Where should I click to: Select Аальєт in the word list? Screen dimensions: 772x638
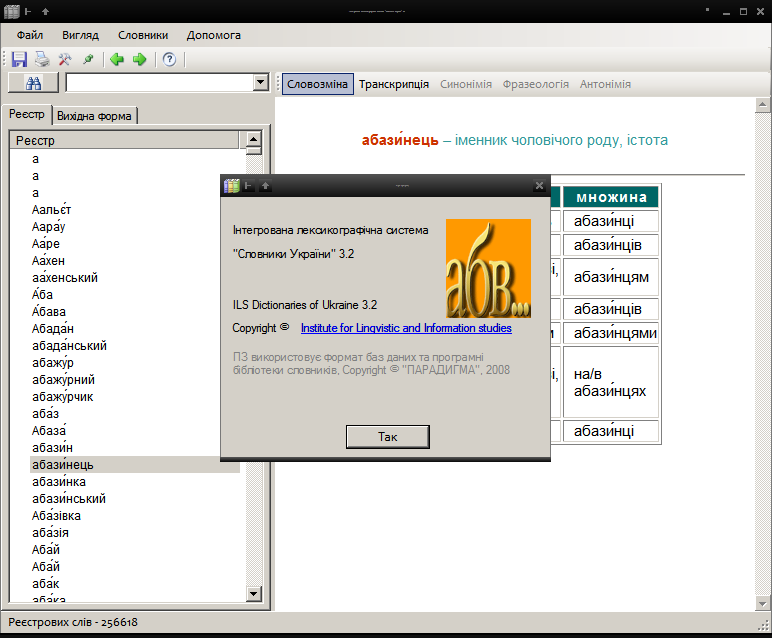click(x=51, y=210)
